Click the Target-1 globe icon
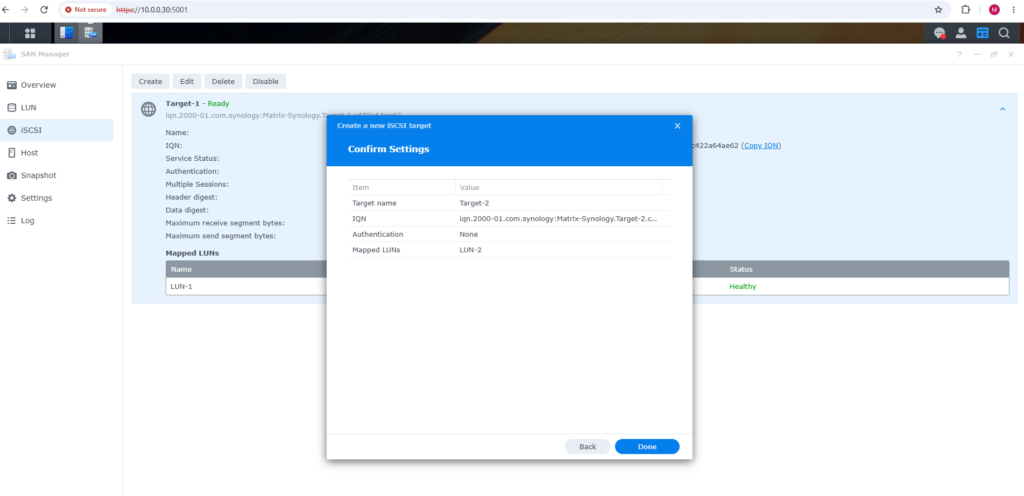This screenshot has height=496, width=1024. point(148,110)
